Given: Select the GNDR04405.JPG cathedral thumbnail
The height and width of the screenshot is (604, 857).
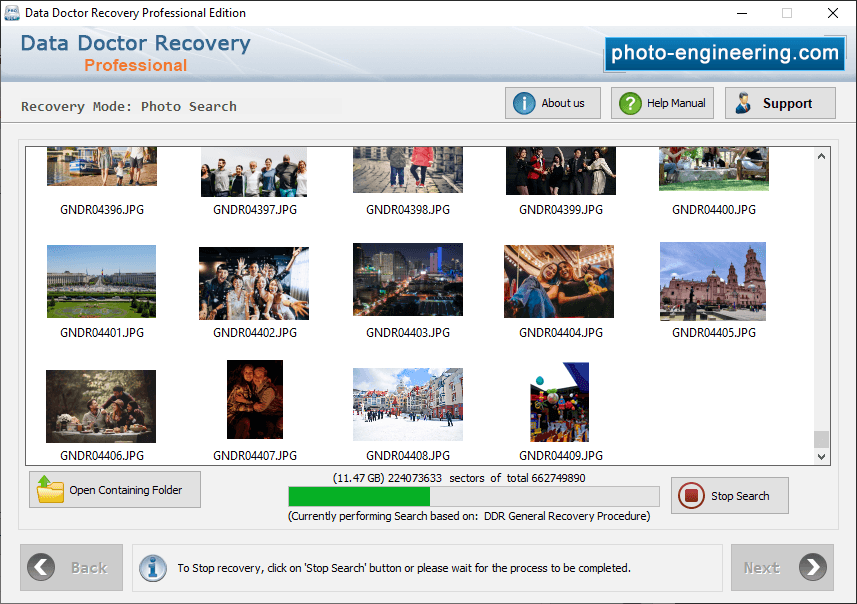Looking at the screenshot, I should pyautogui.click(x=713, y=282).
